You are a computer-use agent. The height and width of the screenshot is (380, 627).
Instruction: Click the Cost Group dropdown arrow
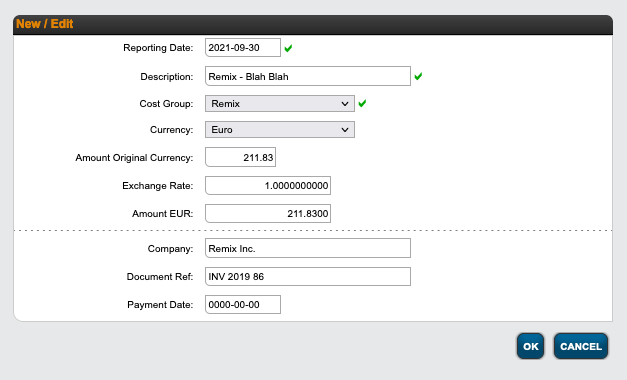pyautogui.click(x=345, y=104)
